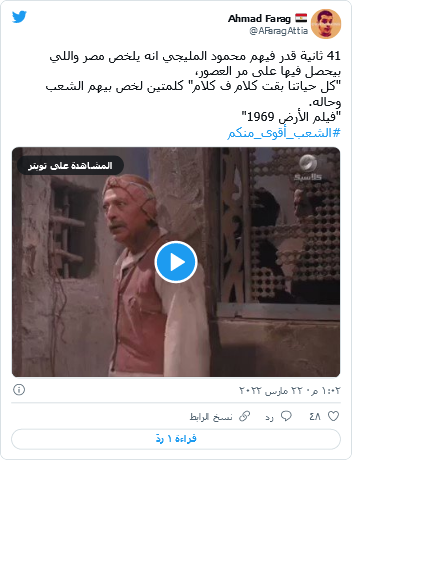Click the ٤٨ likes count
The height and width of the screenshot is (575, 440).
point(315,417)
